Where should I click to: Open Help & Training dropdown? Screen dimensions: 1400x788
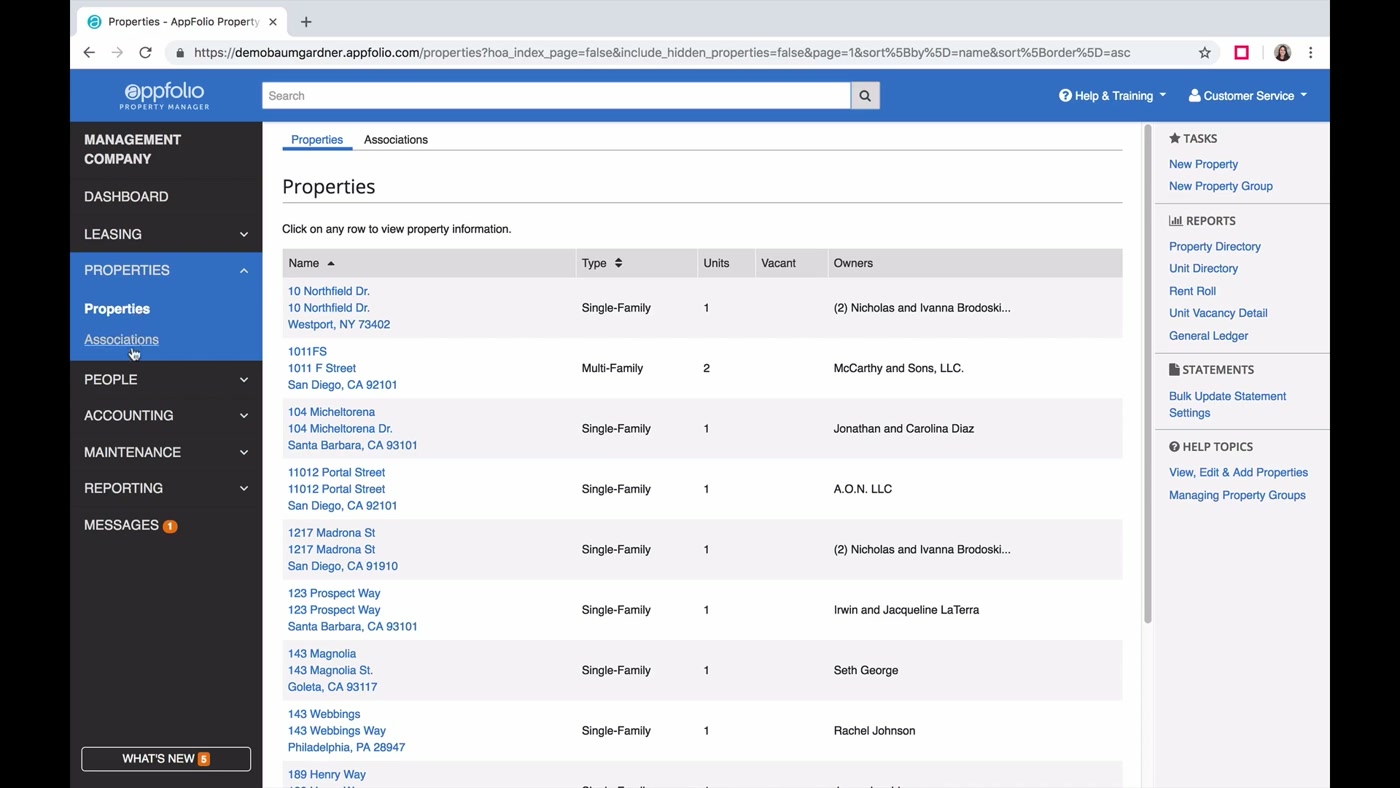click(x=1112, y=96)
